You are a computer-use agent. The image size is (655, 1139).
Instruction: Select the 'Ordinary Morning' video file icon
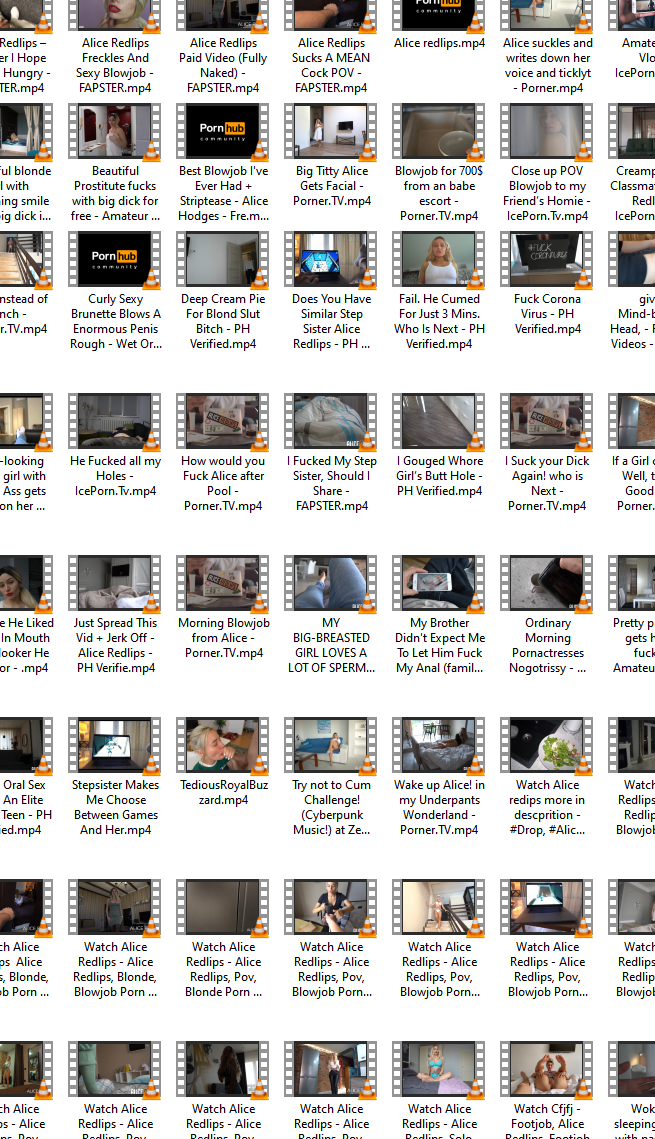click(547, 584)
